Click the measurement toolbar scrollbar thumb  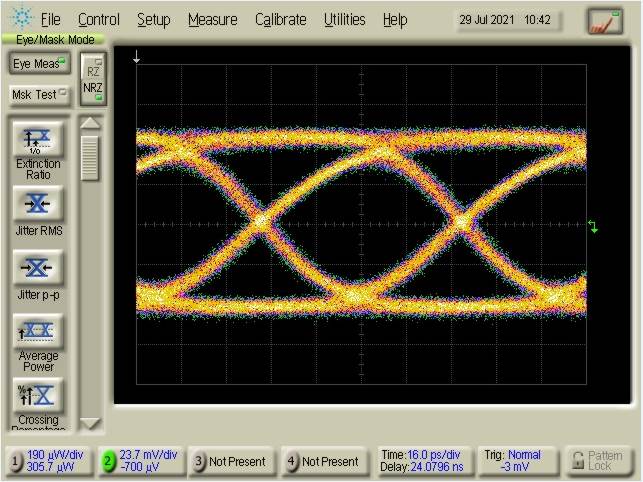click(x=91, y=156)
